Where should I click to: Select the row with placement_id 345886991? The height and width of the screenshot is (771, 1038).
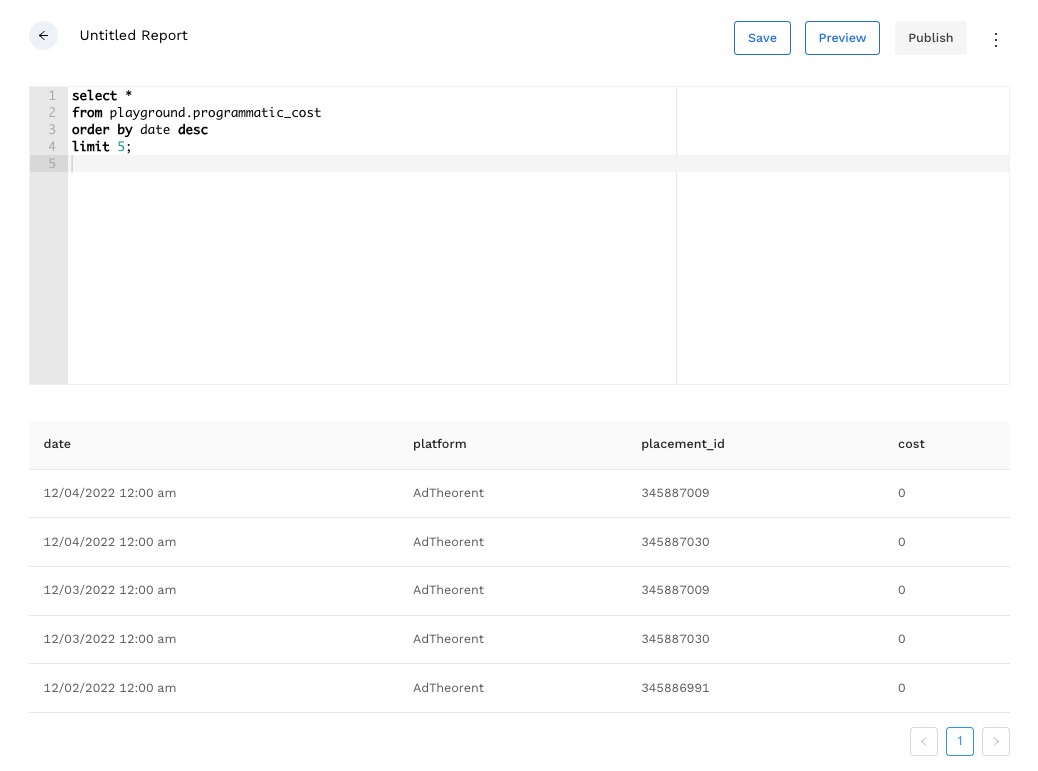pos(676,688)
